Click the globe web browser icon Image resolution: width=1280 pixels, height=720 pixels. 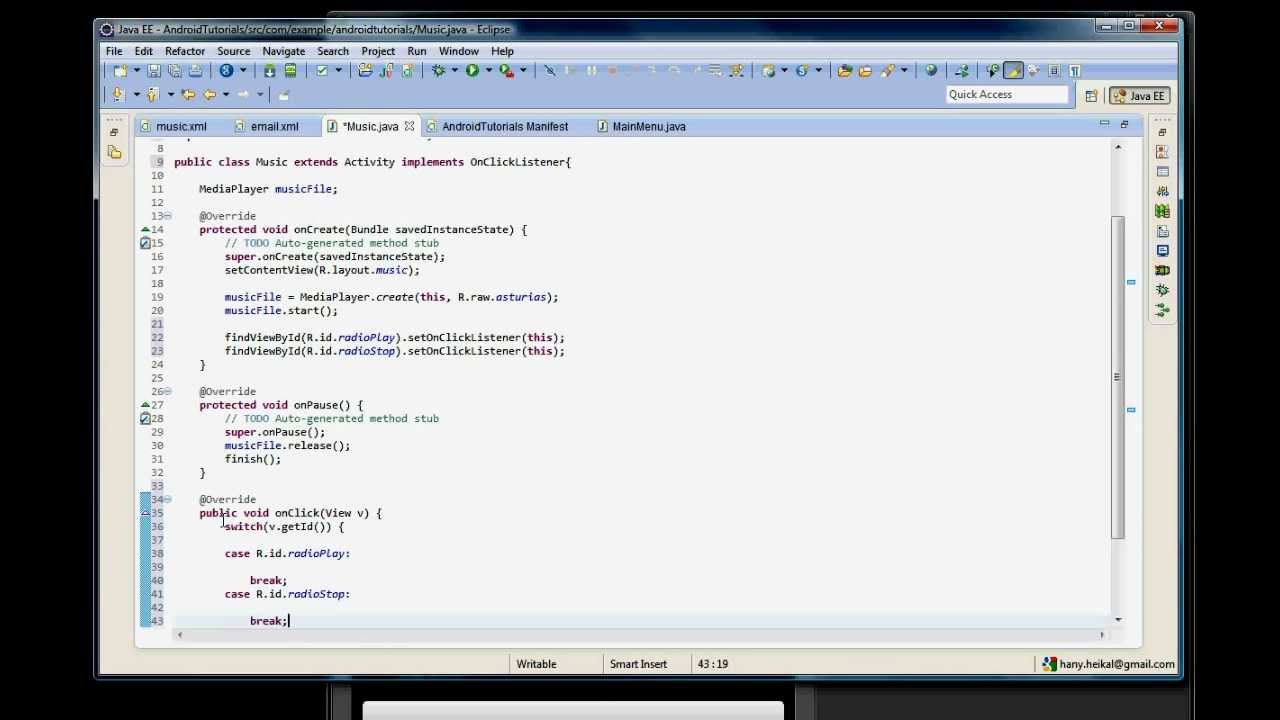click(931, 71)
